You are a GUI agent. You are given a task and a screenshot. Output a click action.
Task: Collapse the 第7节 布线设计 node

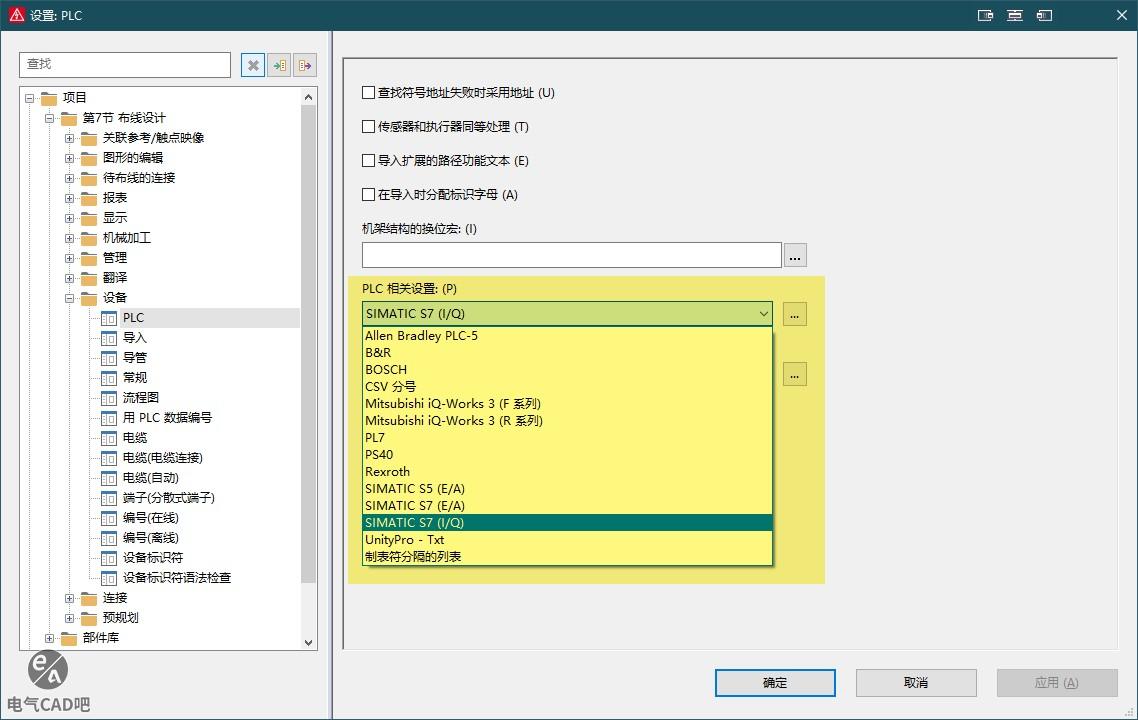click(x=49, y=118)
